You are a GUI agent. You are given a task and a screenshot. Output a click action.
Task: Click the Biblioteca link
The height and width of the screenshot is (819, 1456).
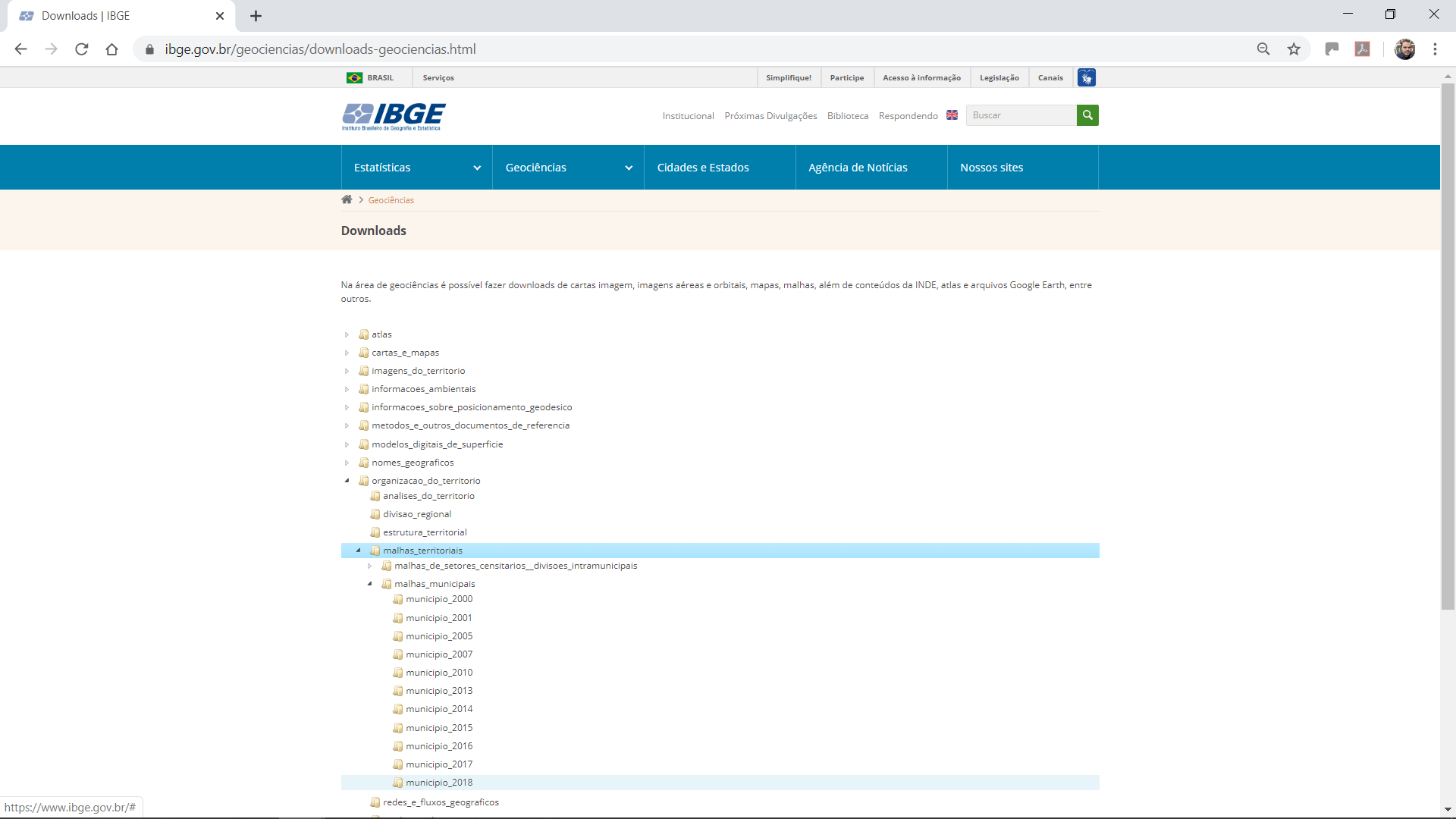pos(847,116)
